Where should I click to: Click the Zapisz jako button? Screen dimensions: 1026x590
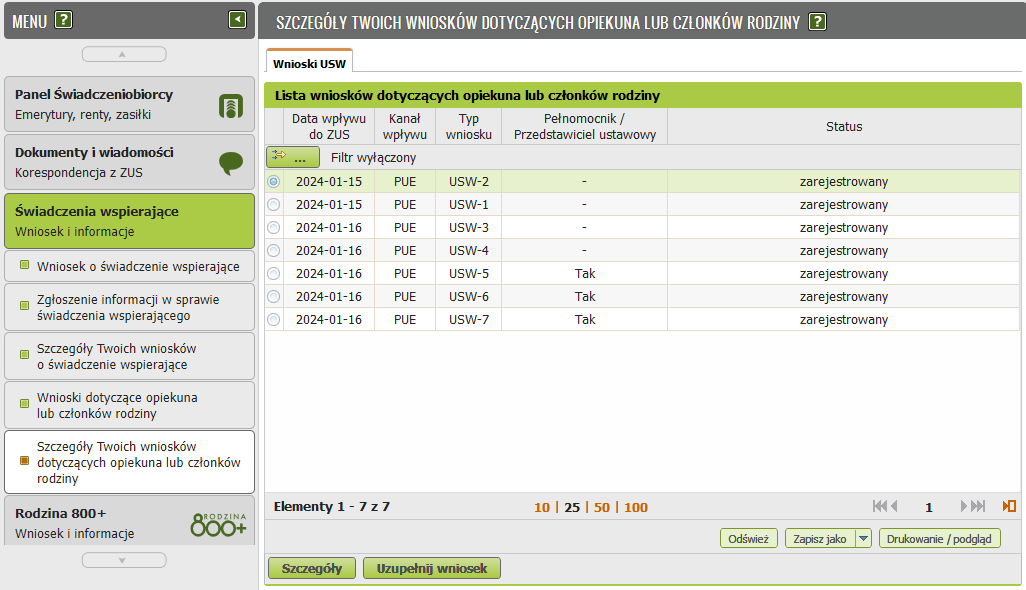820,538
